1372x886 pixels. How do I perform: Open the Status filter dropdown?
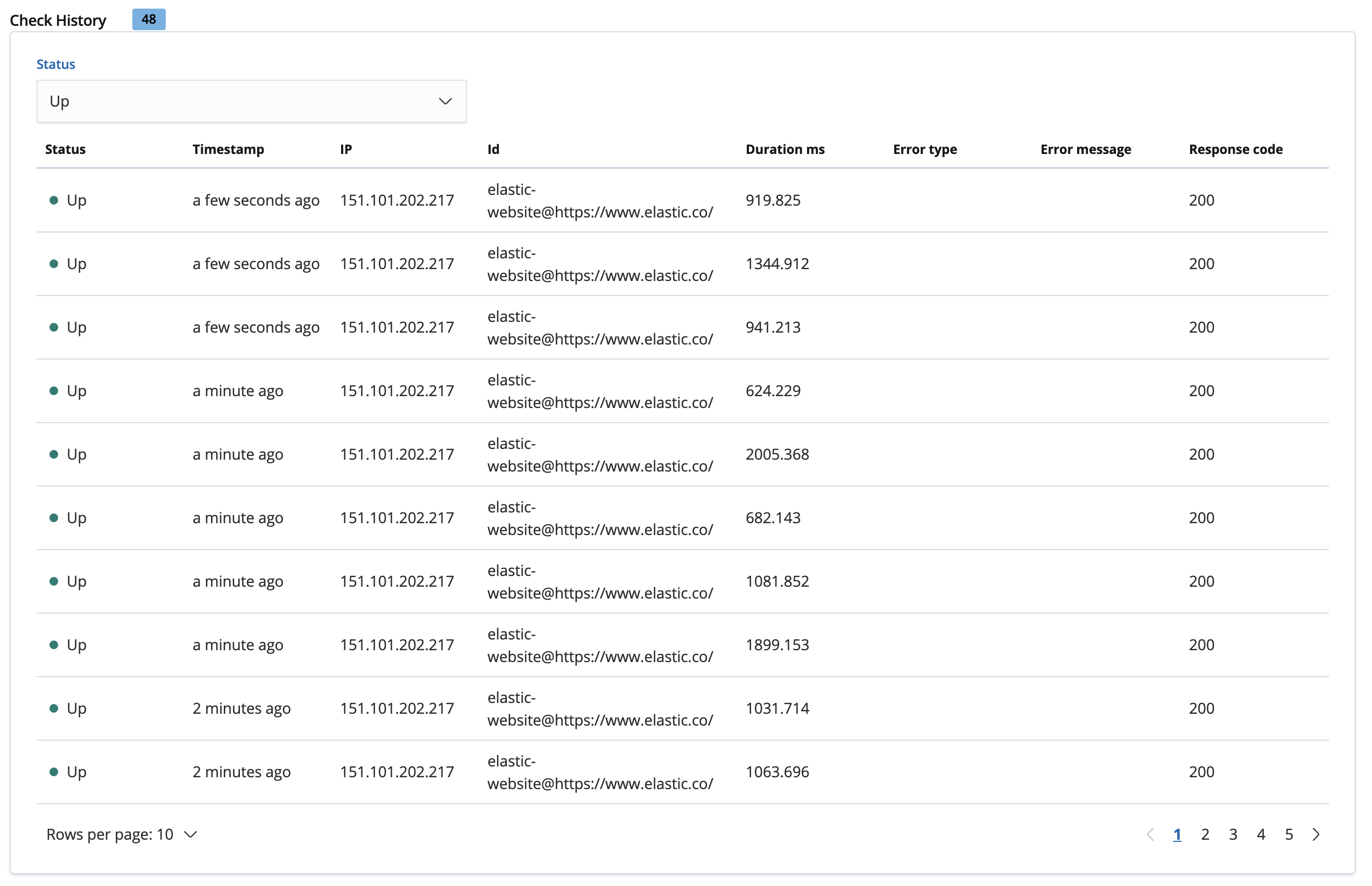[x=251, y=101]
